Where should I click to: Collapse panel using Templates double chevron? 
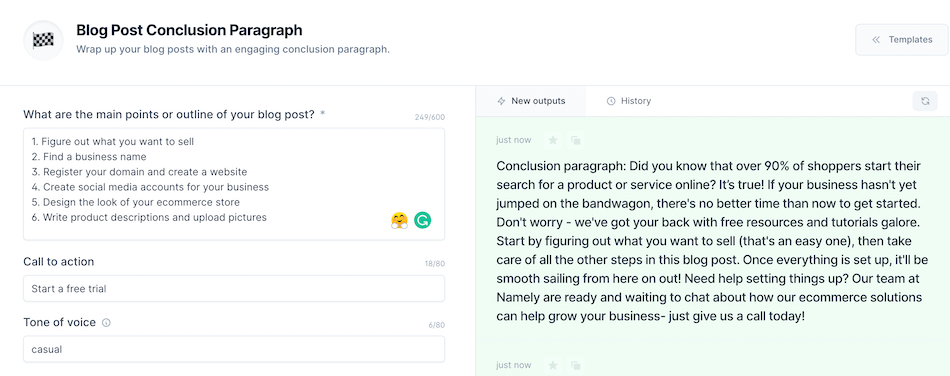(x=876, y=40)
